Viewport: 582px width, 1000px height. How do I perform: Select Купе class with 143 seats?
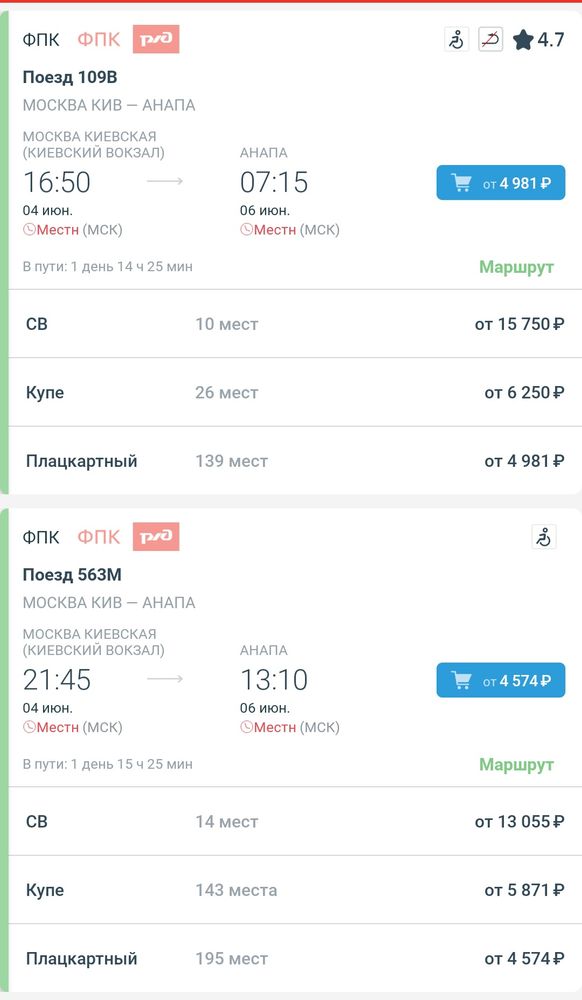tap(295, 890)
